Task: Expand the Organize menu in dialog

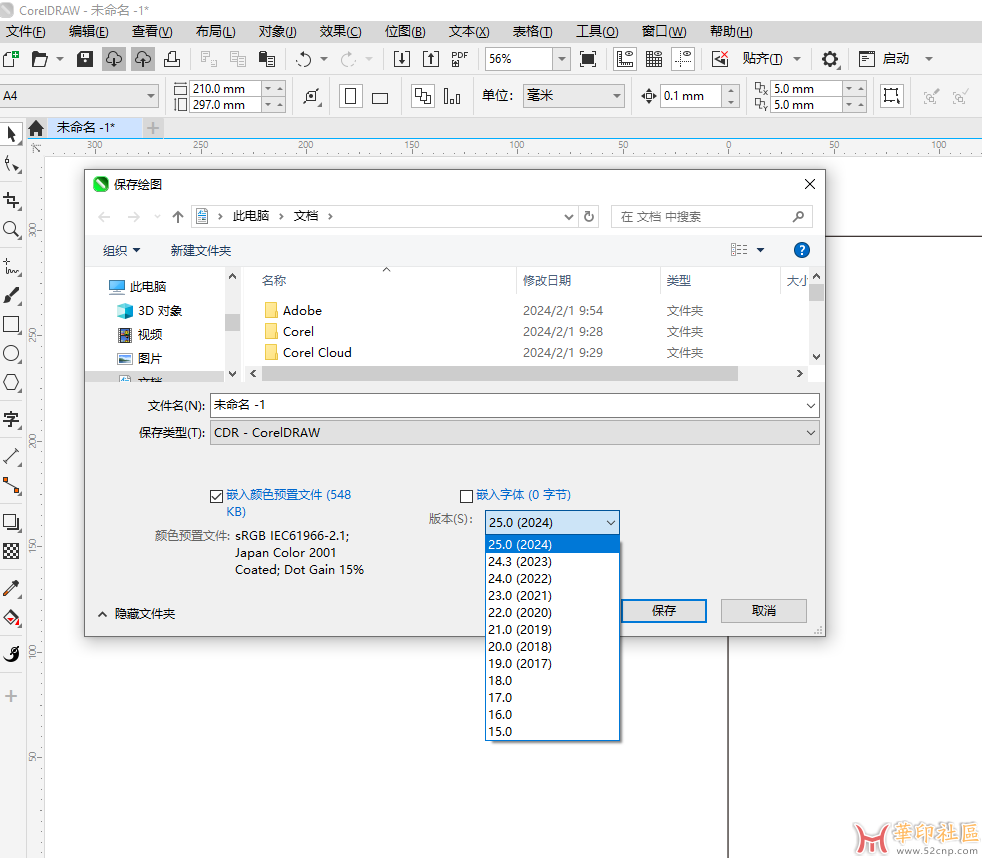Action: (x=121, y=251)
